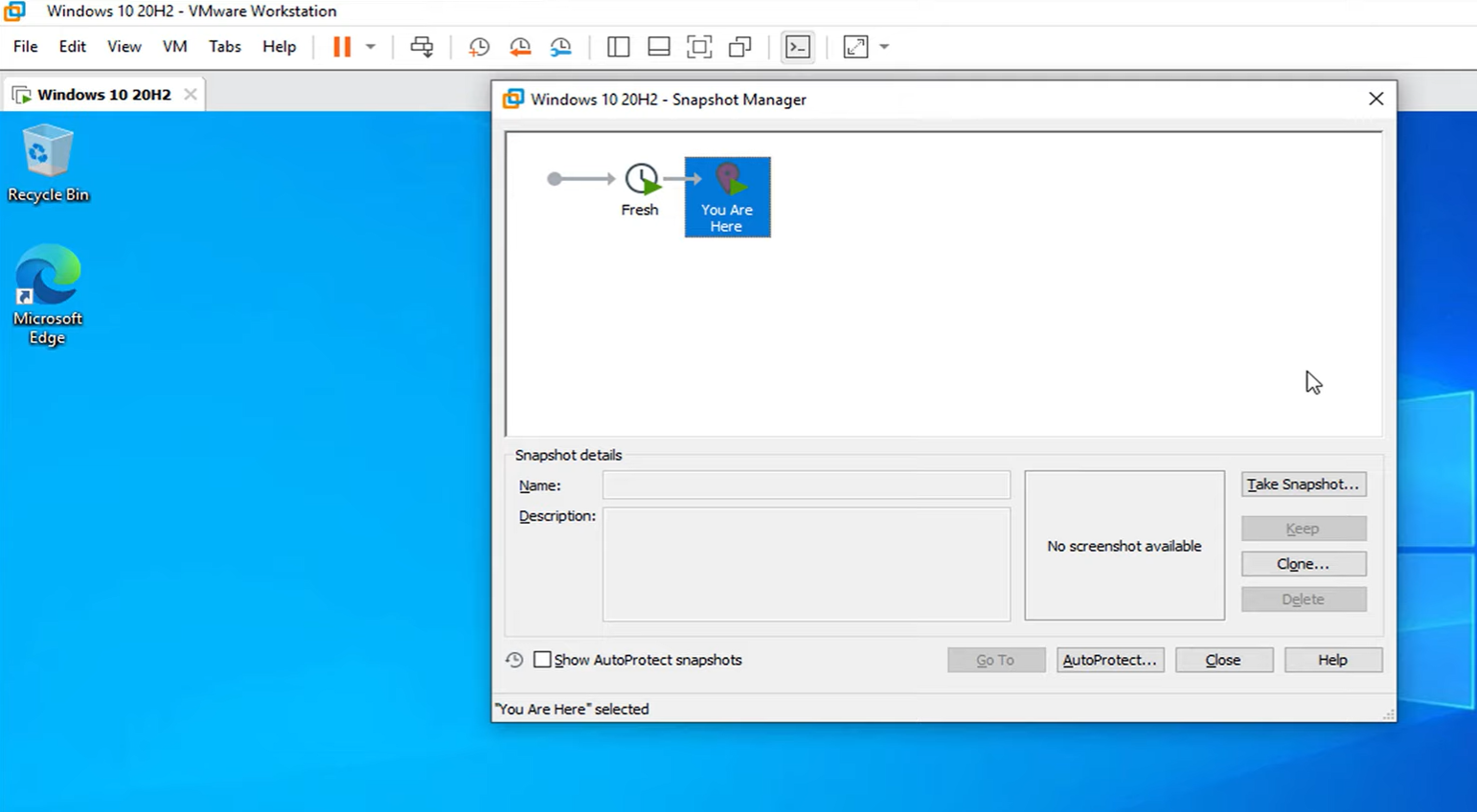Close Snapshot Manager with the X button
Image resolution: width=1477 pixels, height=812 pixels.
[x=1376, y=99]
